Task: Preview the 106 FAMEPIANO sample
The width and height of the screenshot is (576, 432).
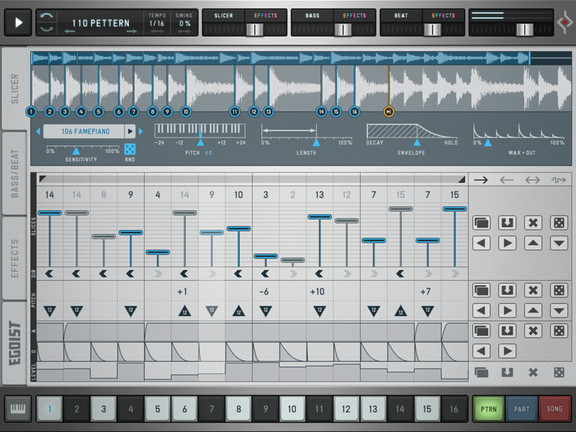Action: pos(130,131)
